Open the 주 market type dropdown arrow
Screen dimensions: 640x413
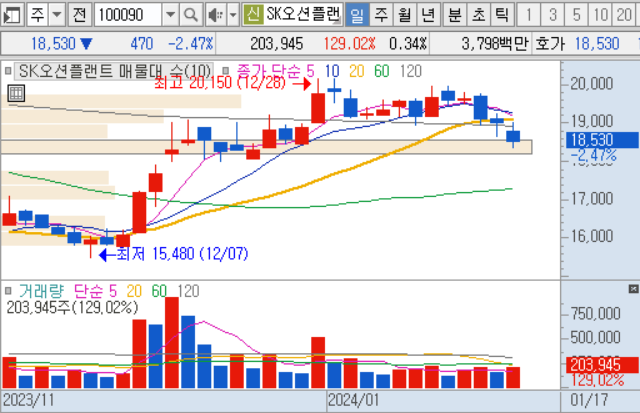[x=57, y=15]
